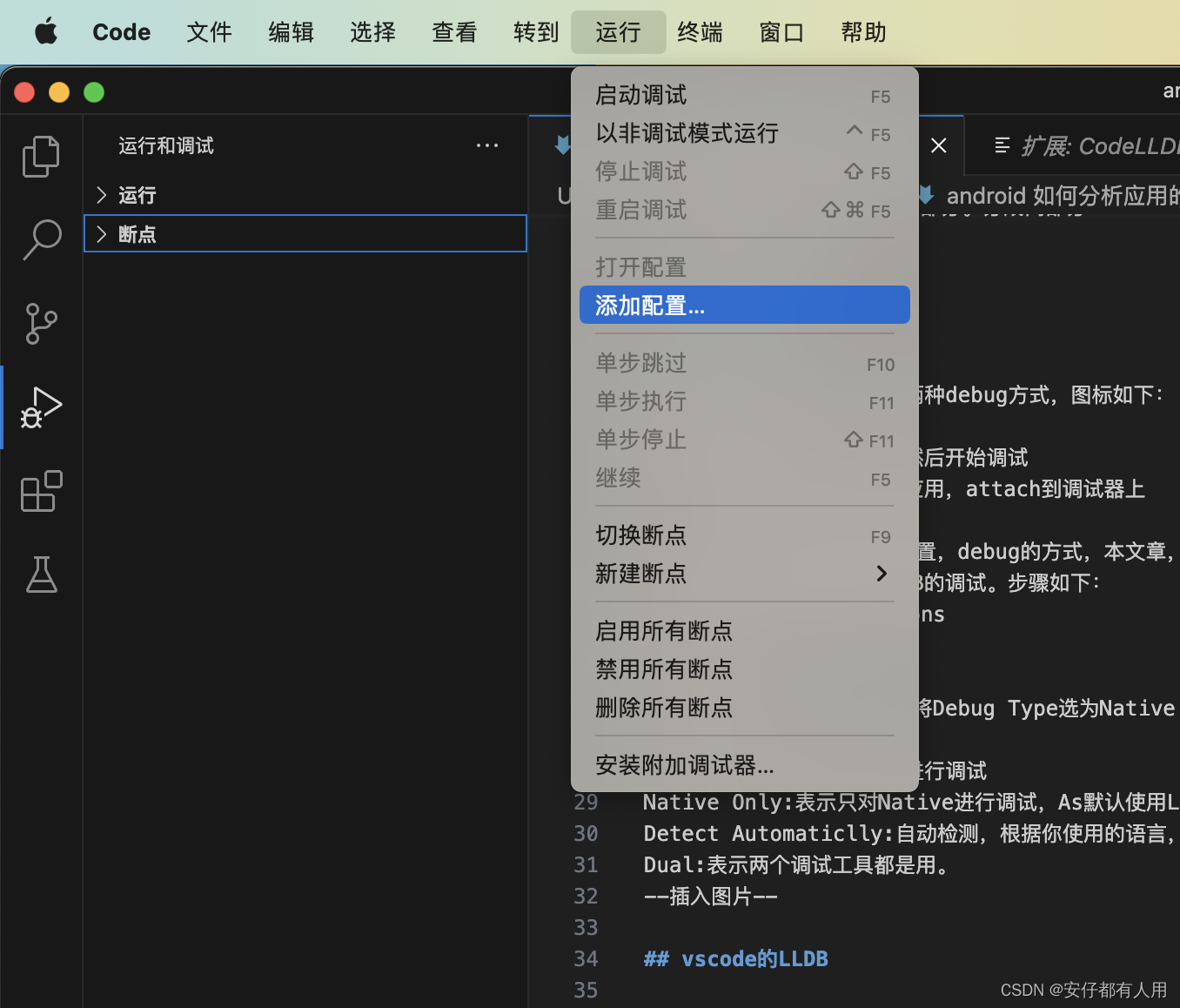The width and height of the screenshot is (1180, 1008).
Task: Expand the 断点 section chevron
Action: pos(102,234)
